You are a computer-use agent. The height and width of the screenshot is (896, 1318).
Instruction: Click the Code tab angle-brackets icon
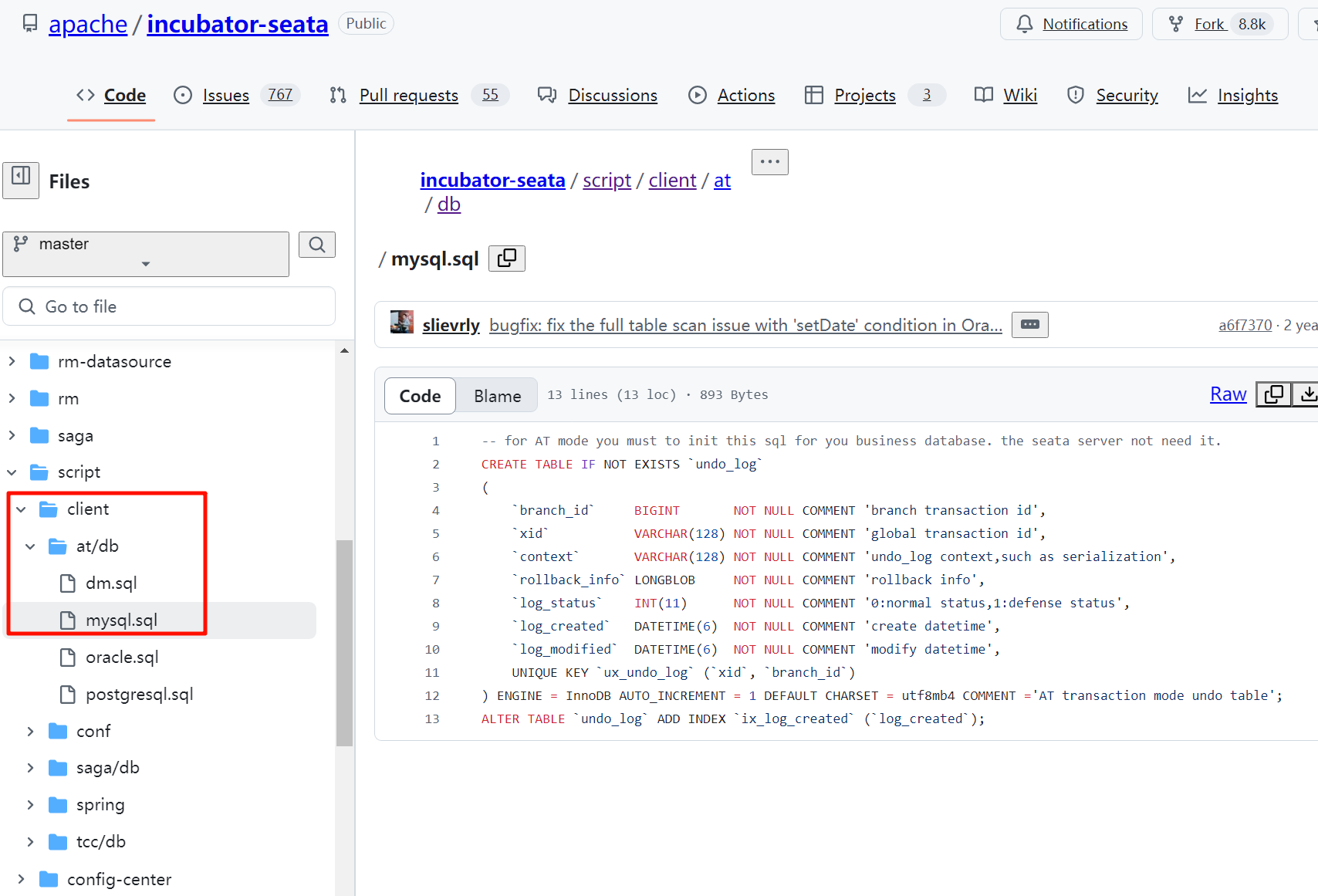(86, 95)
